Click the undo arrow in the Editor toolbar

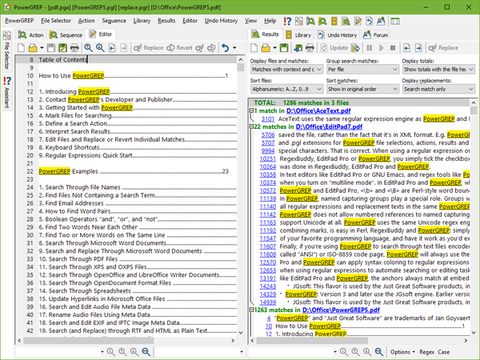tap(226, 48)
